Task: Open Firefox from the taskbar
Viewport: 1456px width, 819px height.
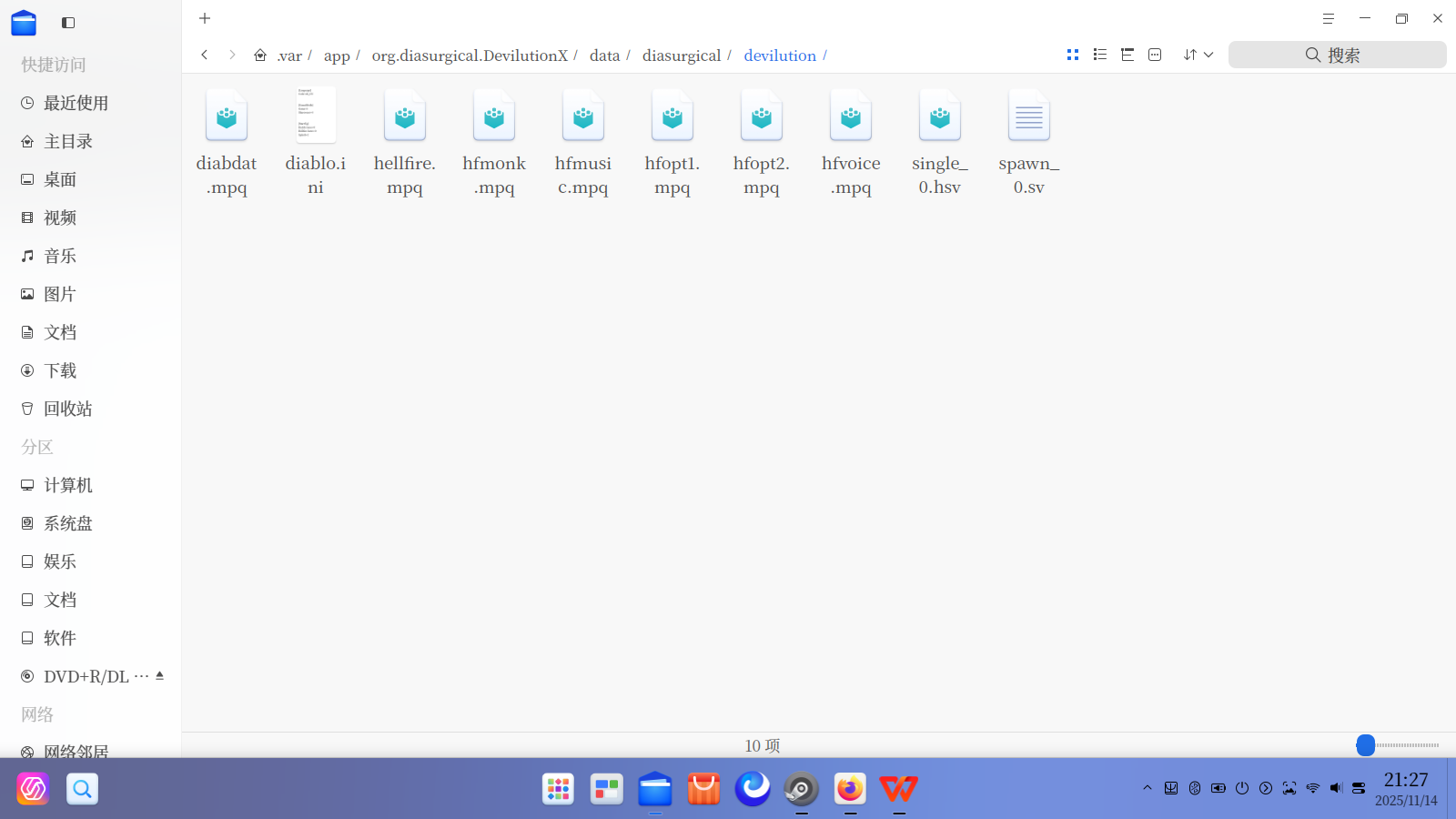Action: click(850, 788)
